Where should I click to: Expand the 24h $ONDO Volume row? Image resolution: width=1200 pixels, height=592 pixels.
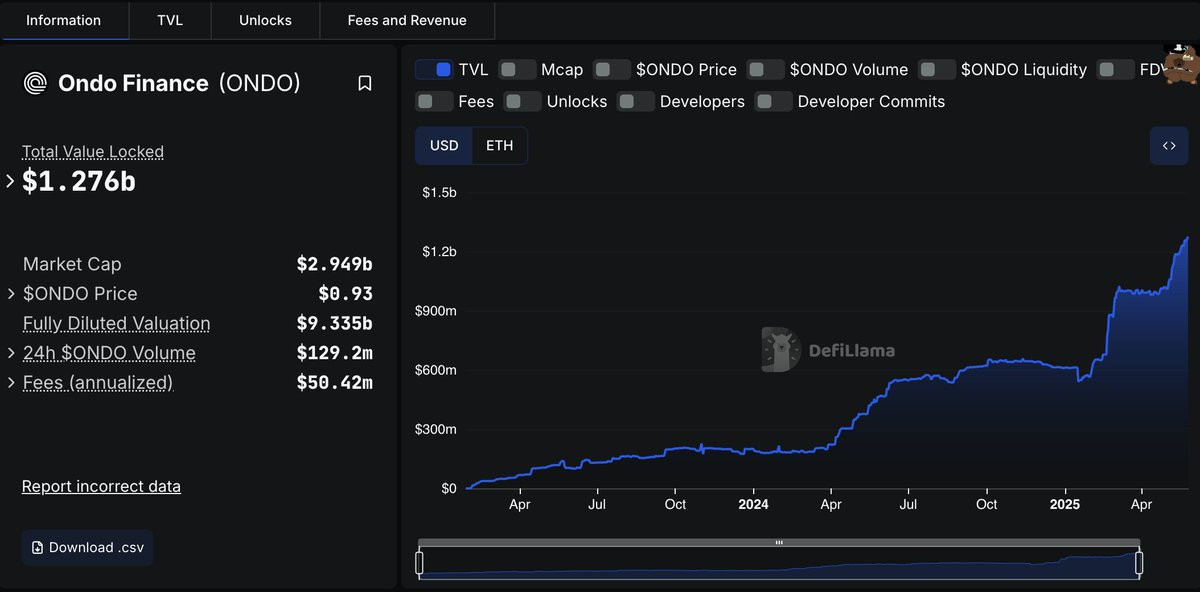point(11,353)
